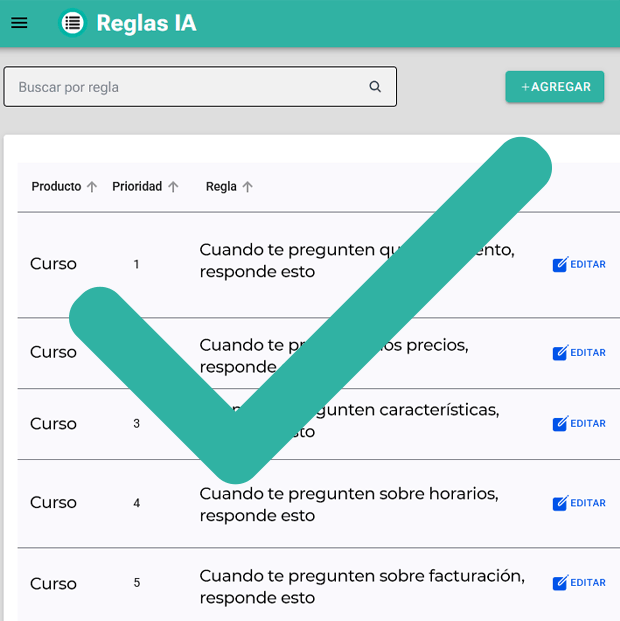The image size is (620, 621).
Task: Toggle sort arrow next to Producto
Action: 92,187
